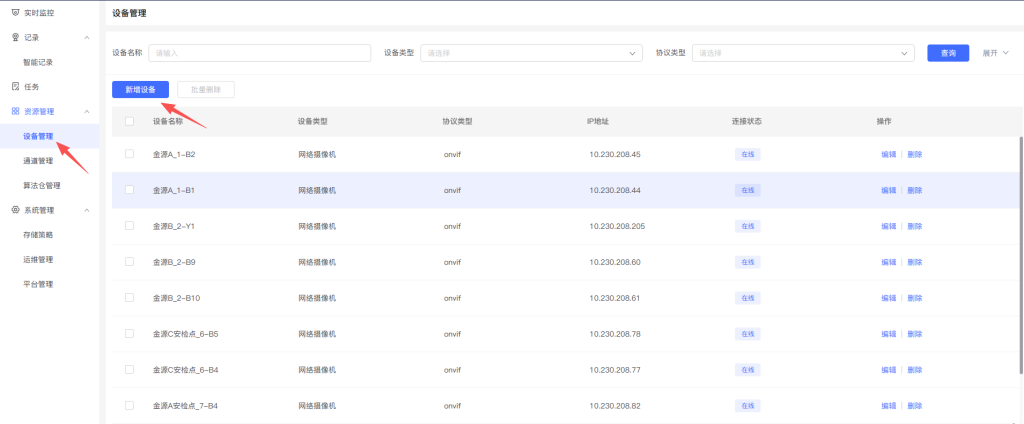The image size is (1024, 424).
Task: Click the 新增设备 button
Action: 140,90
